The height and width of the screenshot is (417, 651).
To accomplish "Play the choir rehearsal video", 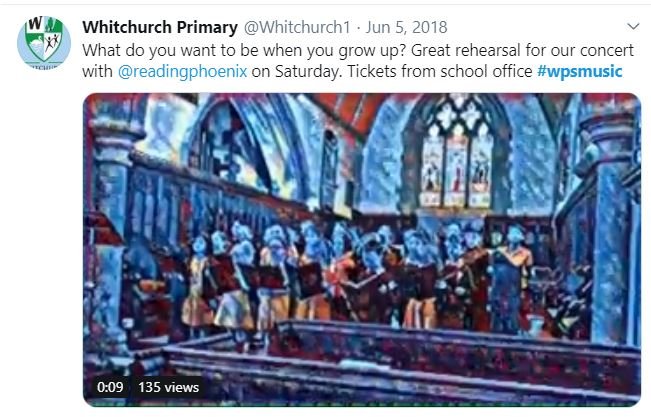I will tap(362, 249).
